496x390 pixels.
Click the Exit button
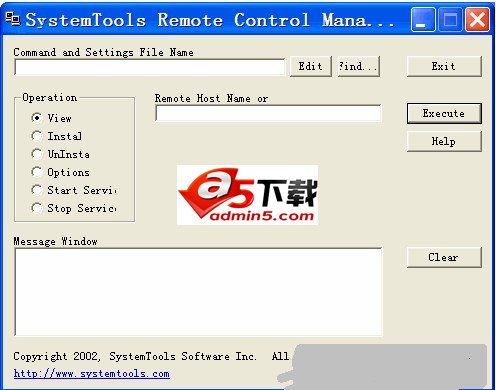pyautogui.click(x=444, y=66)
